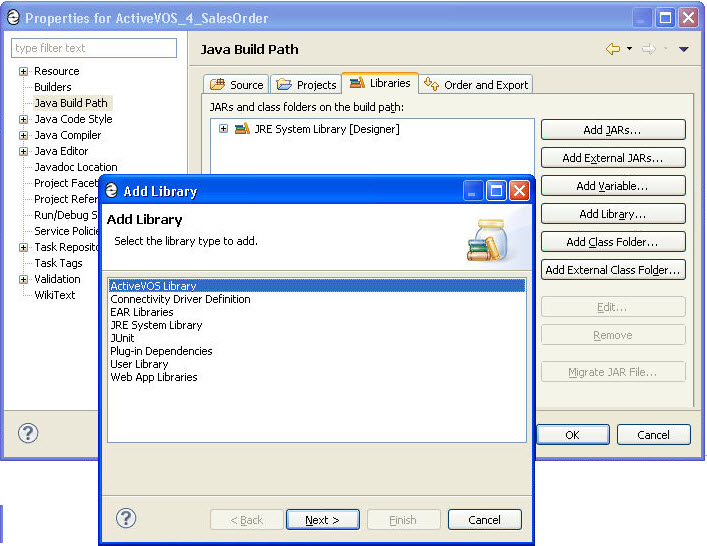Expand the Validation node
Viewport: 707px width, 546px height.
pos(23,280)
